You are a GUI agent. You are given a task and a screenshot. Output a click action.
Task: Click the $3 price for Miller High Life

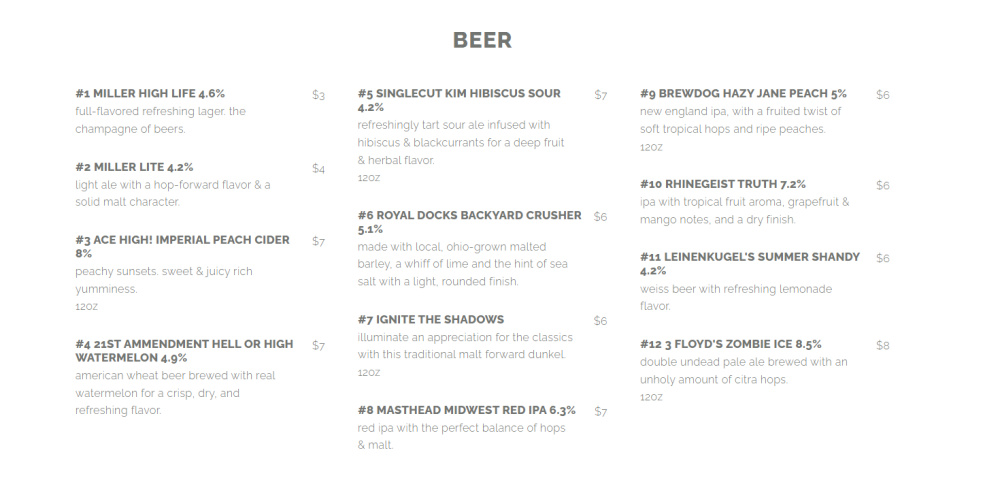[318, 95]
